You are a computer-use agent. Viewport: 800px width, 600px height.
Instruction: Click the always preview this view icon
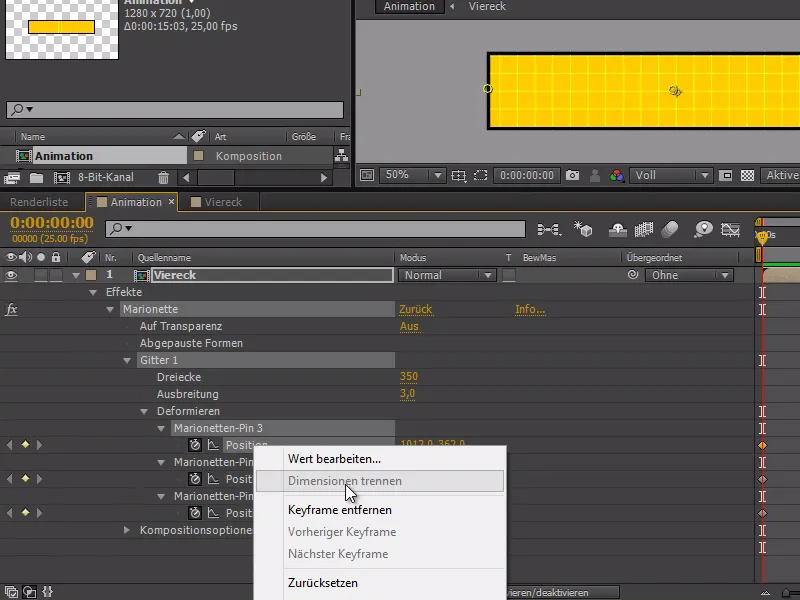point(367,176)
